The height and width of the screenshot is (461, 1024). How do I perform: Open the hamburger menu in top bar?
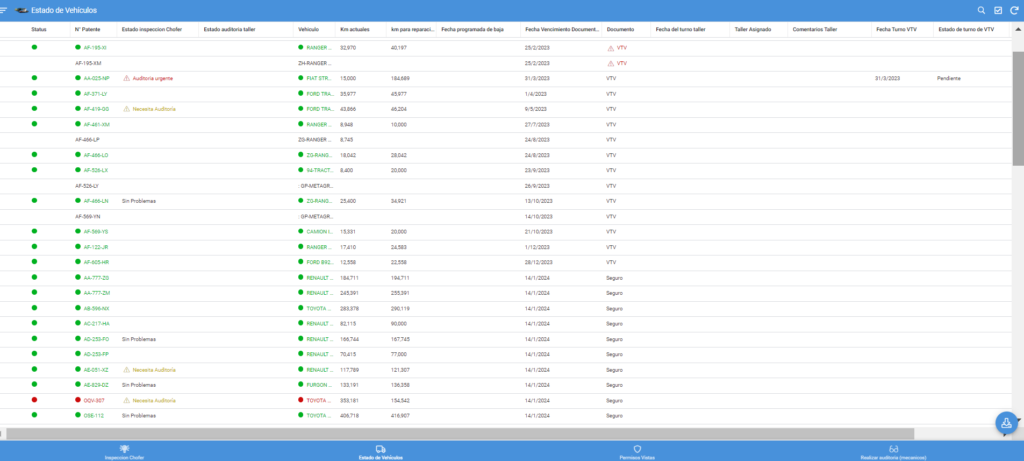[x=5, y=10]
